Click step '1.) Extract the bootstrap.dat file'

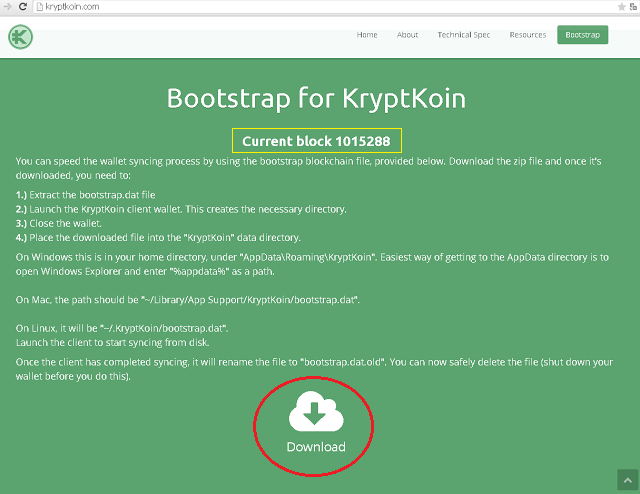[85, 195]
